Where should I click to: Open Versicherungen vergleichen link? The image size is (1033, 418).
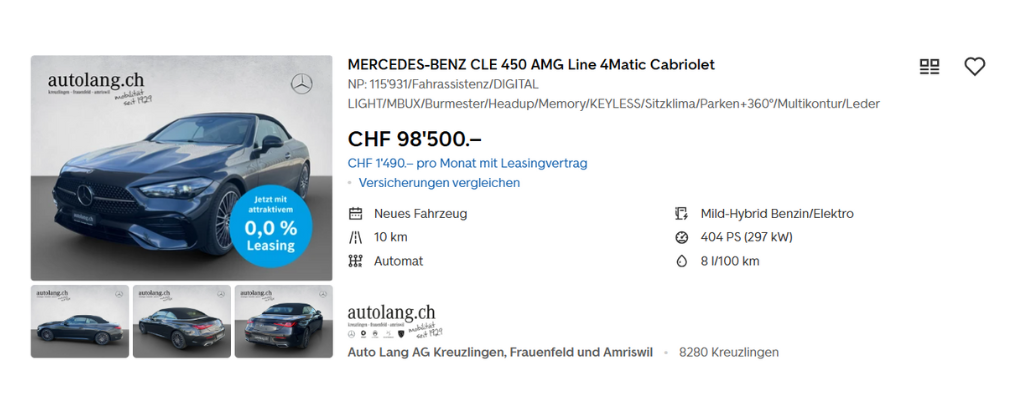pyautogui.click(x=439, y=183)
